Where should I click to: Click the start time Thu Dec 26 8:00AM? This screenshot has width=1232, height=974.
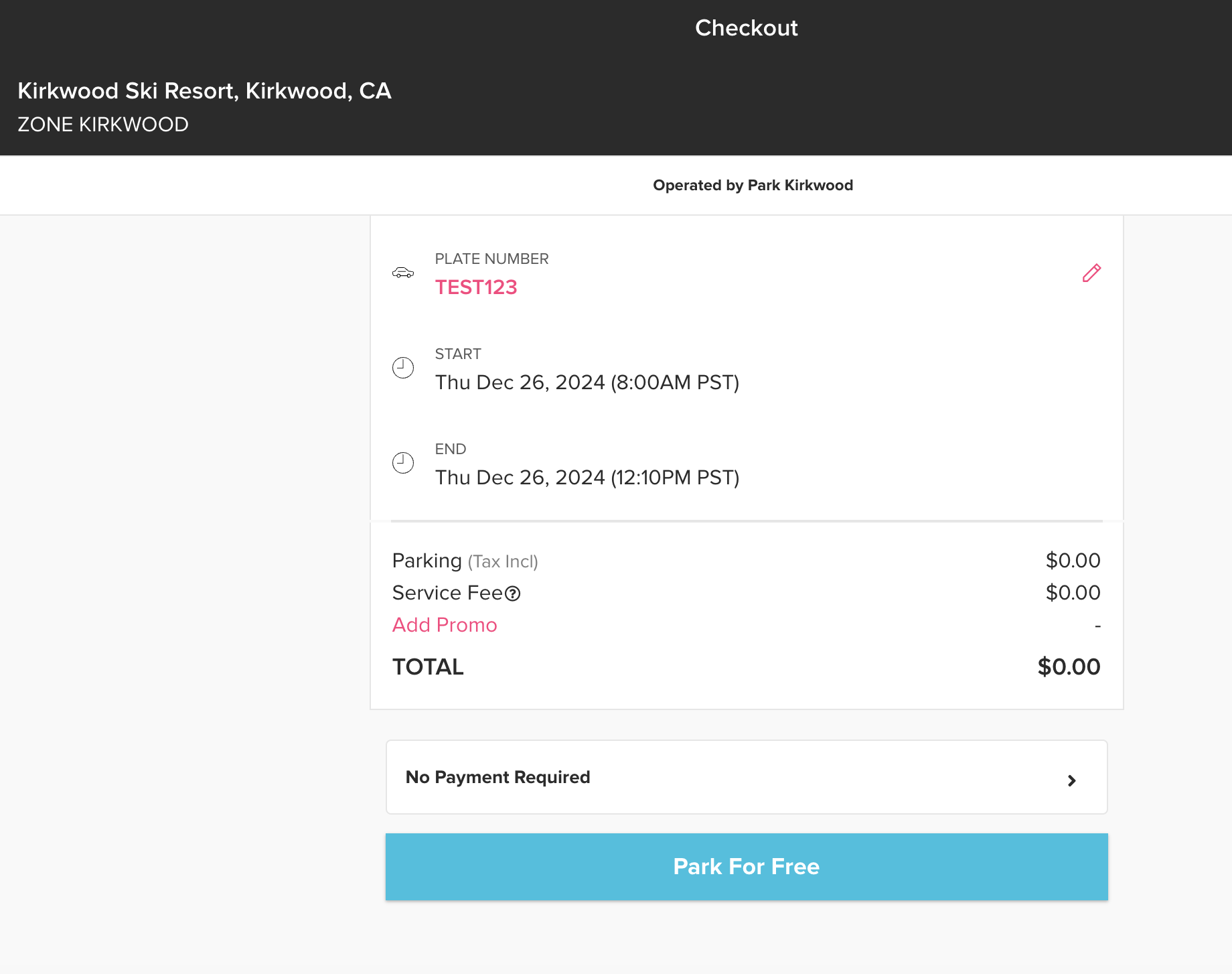tap(587, 382)
